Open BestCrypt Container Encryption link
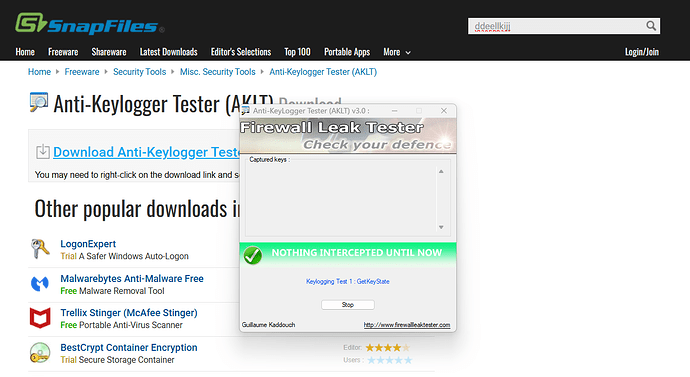 click(x=129, y=348)
